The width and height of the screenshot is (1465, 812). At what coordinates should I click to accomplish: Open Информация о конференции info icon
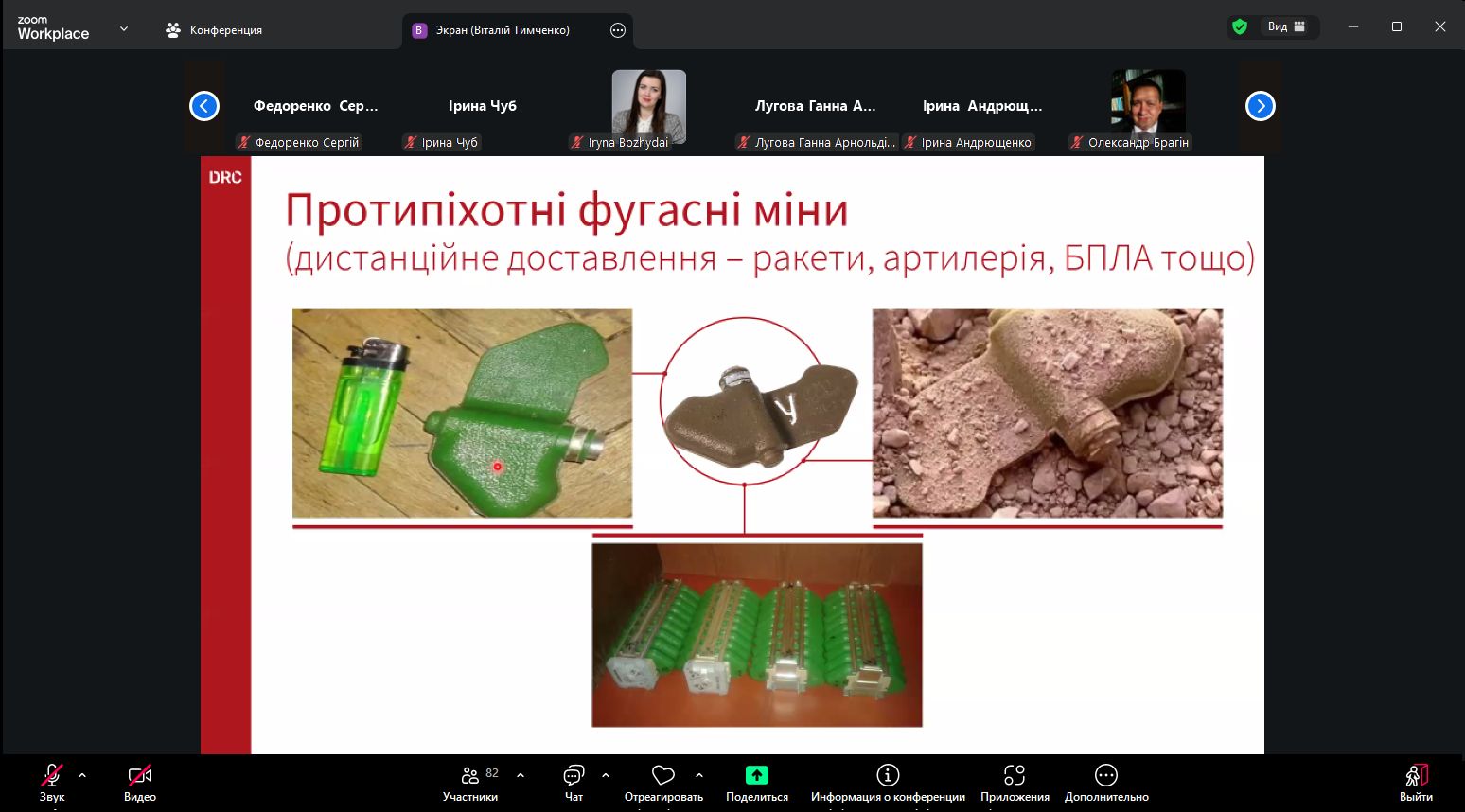click(887, 776)
